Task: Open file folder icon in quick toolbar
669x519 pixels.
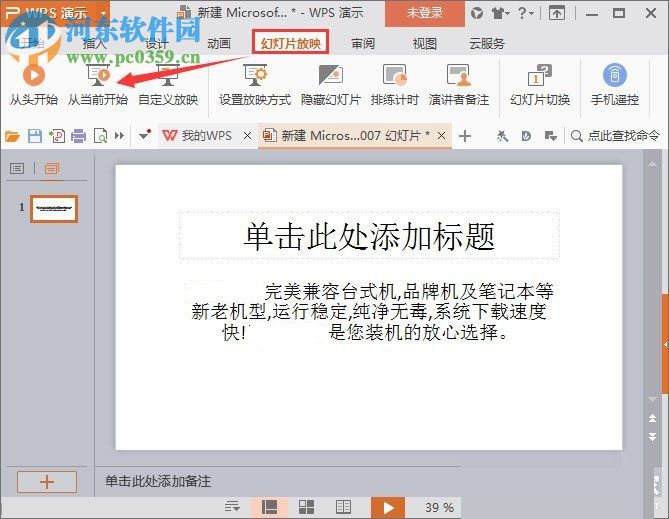Action: [12, 136]
